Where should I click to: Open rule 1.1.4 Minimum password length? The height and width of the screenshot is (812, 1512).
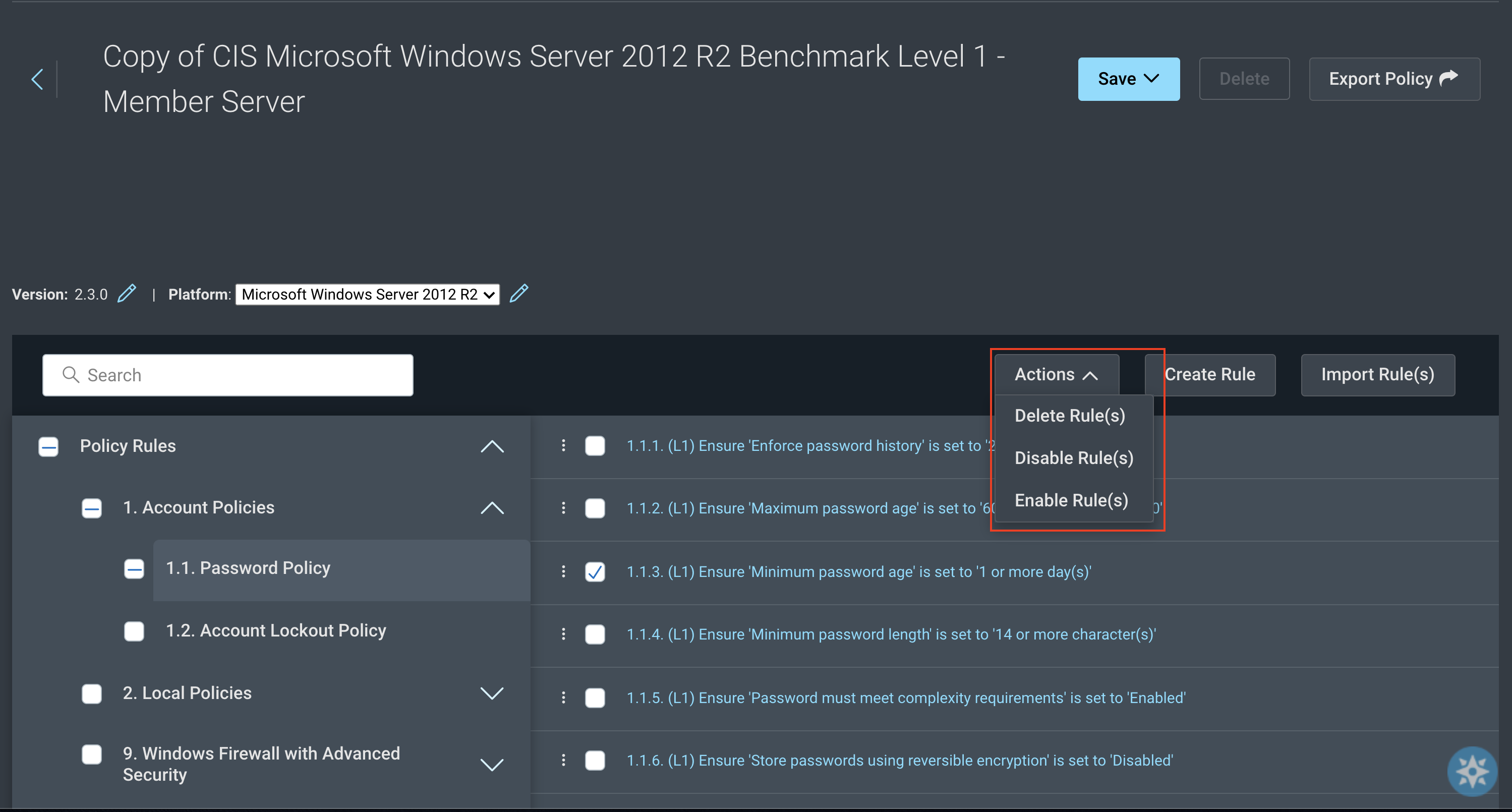pos(891,634)
